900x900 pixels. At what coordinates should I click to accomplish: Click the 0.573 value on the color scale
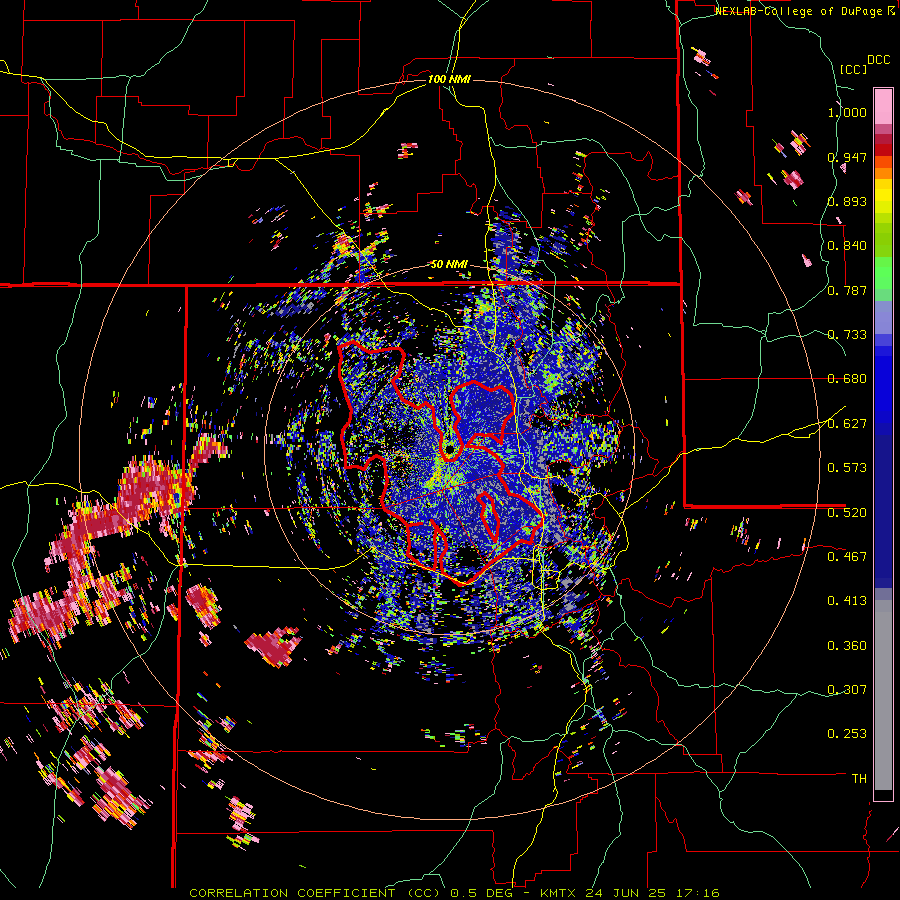click(847, 468)
